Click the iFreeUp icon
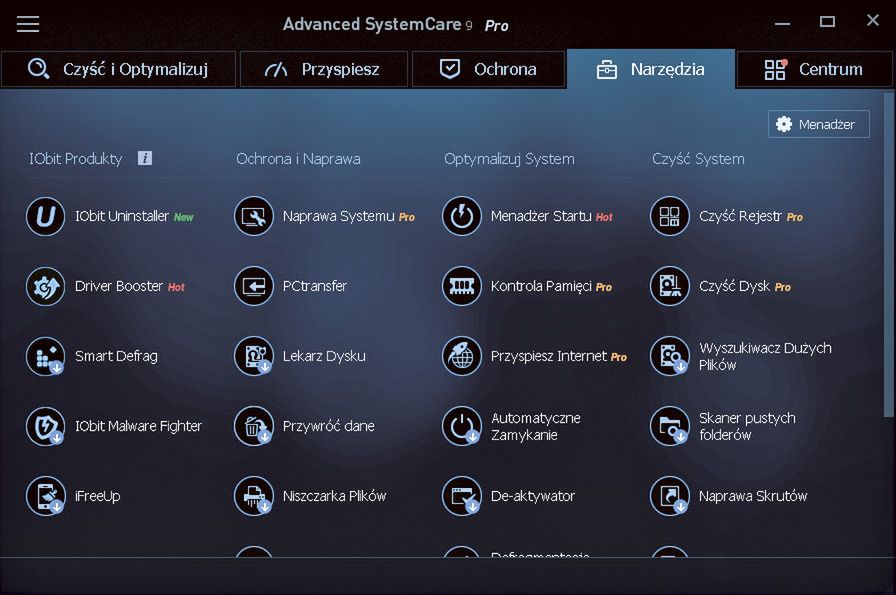896x595 pixels. click(45, 496)
